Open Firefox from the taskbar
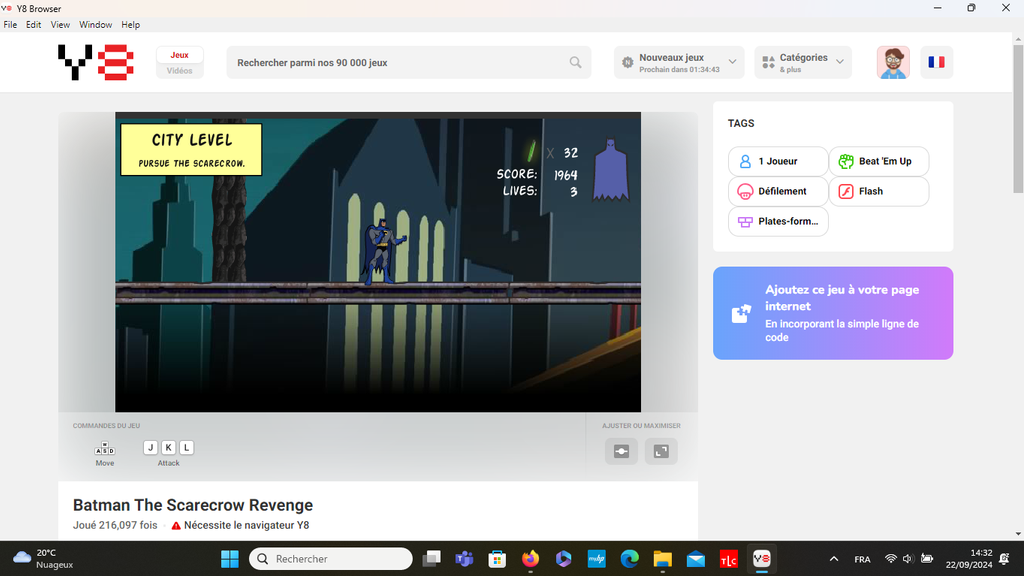Image resolution: width=1024 pixels, height=576 pixels. pos(529,559)
